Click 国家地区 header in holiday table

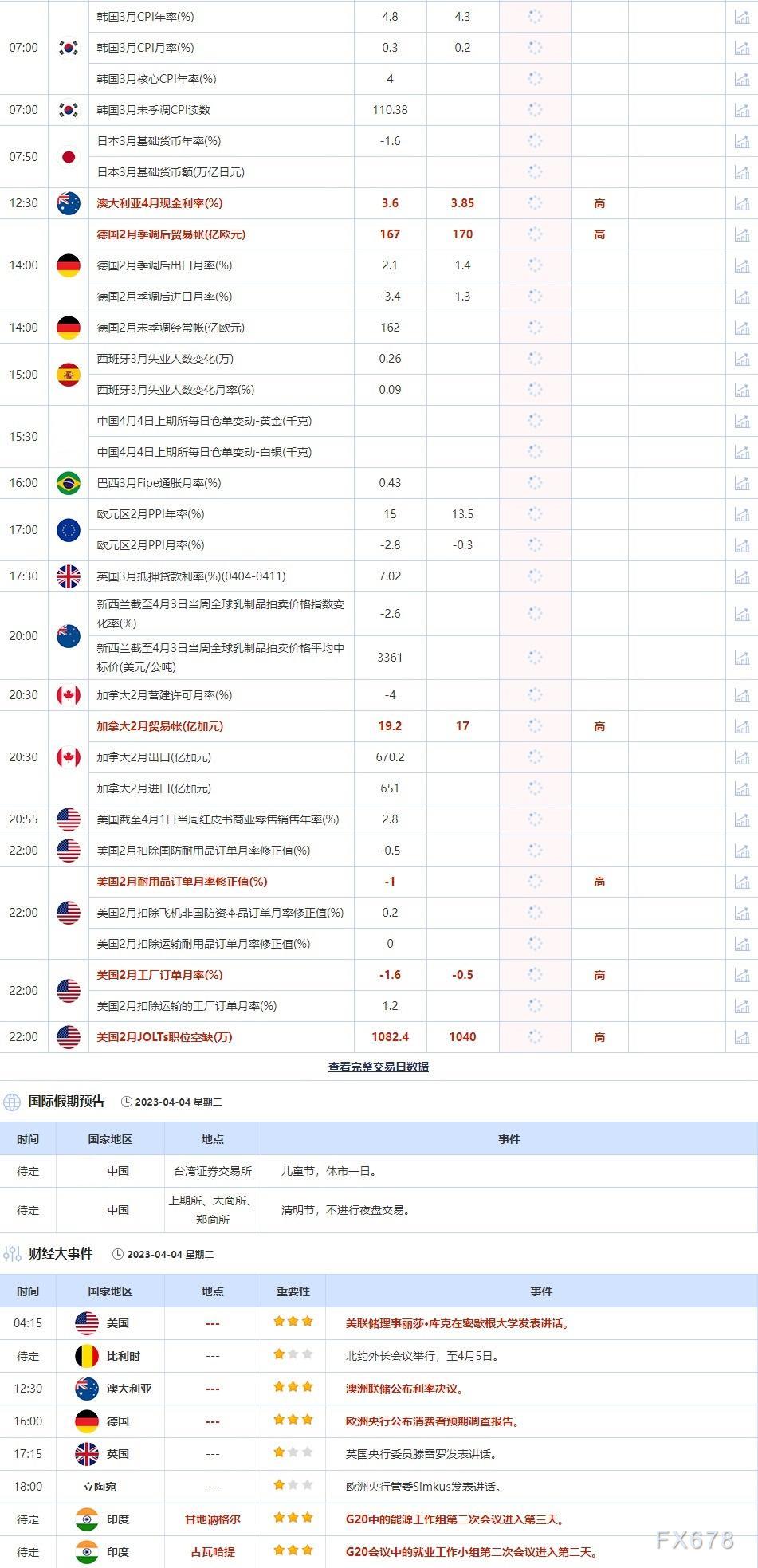[x=110, y=1139]
